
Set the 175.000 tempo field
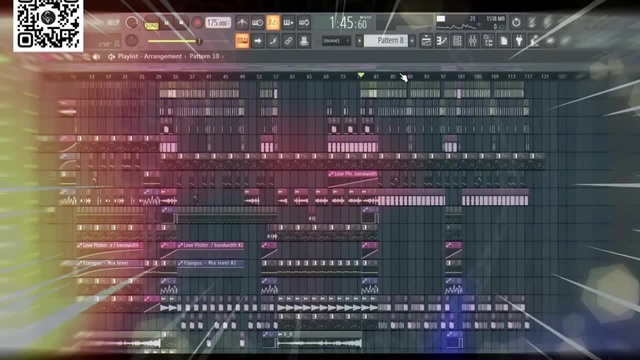point(218,22)
